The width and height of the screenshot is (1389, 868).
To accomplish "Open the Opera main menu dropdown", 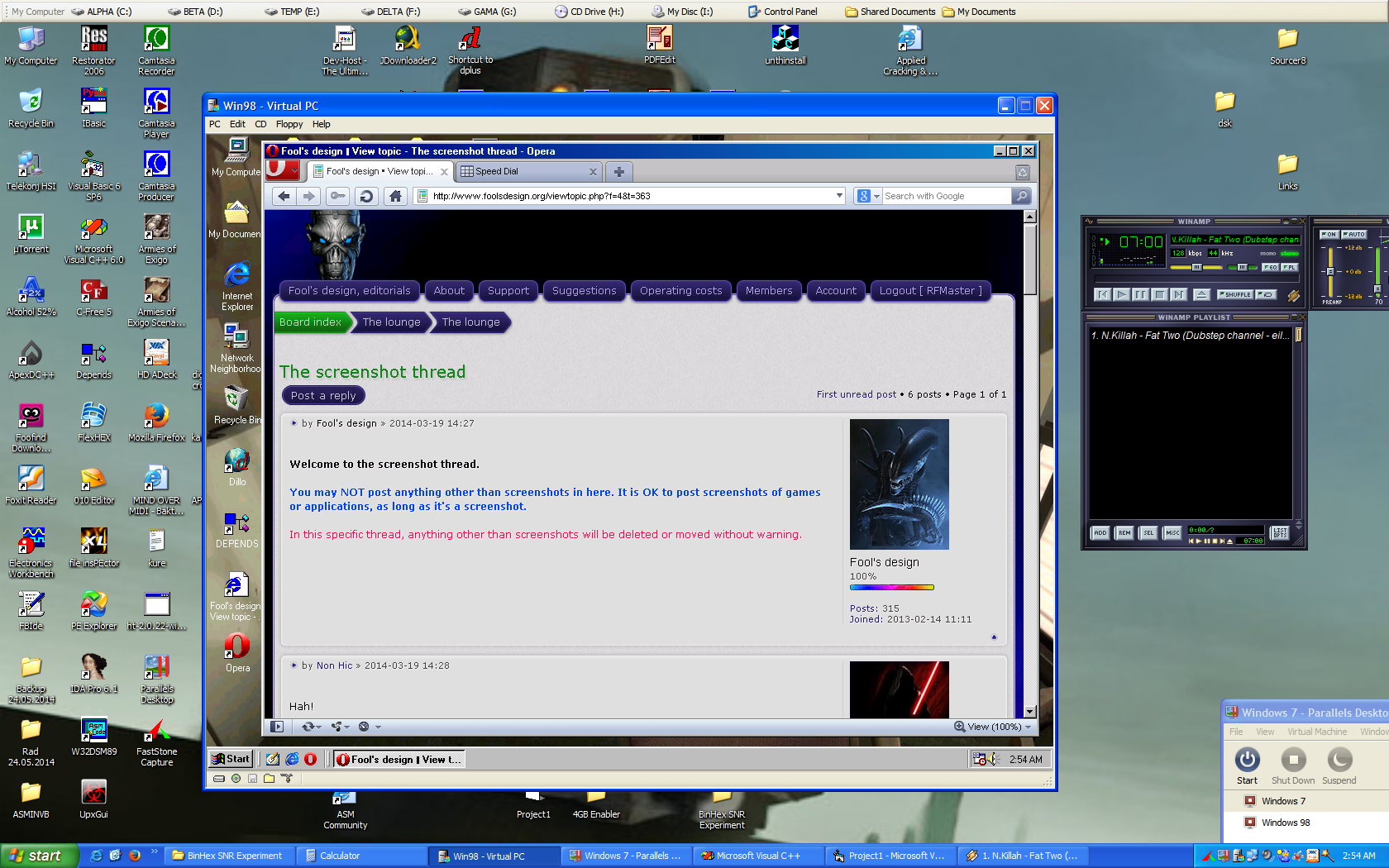I will (284, 170).
